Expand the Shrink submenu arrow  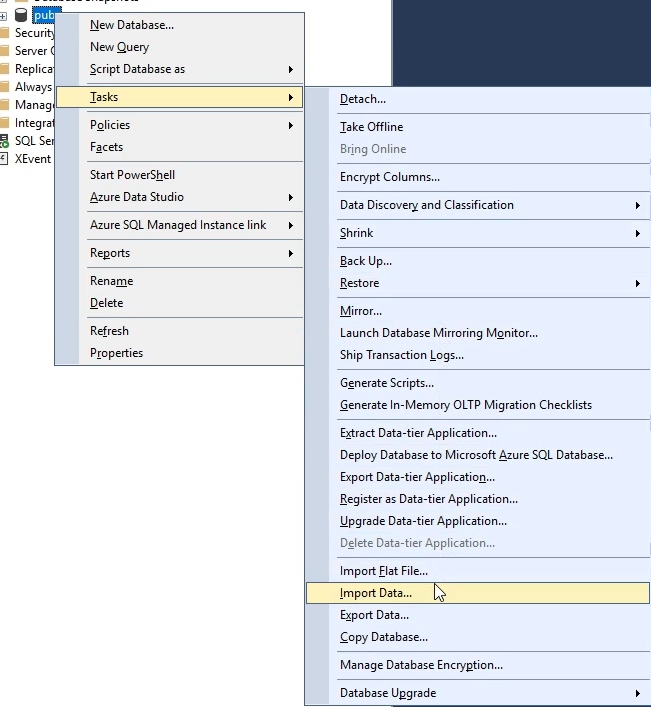coord(637,234)
